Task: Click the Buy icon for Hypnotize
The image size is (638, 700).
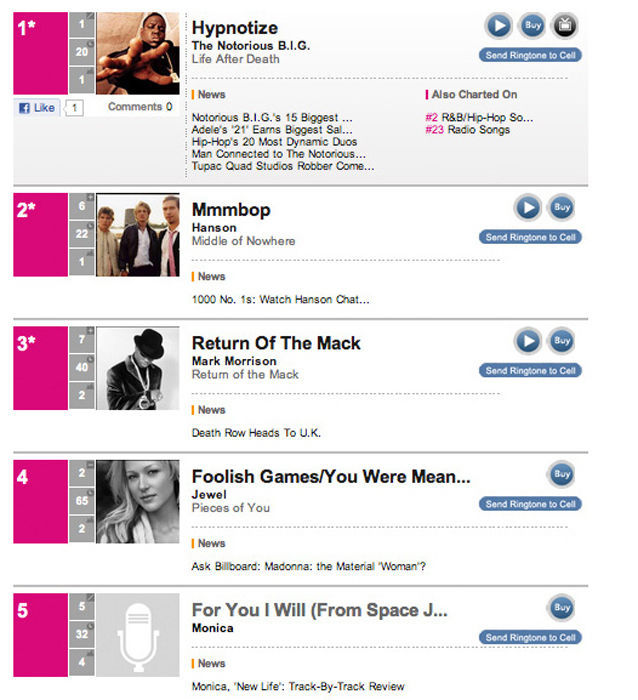Action: [x=531, y=26]
